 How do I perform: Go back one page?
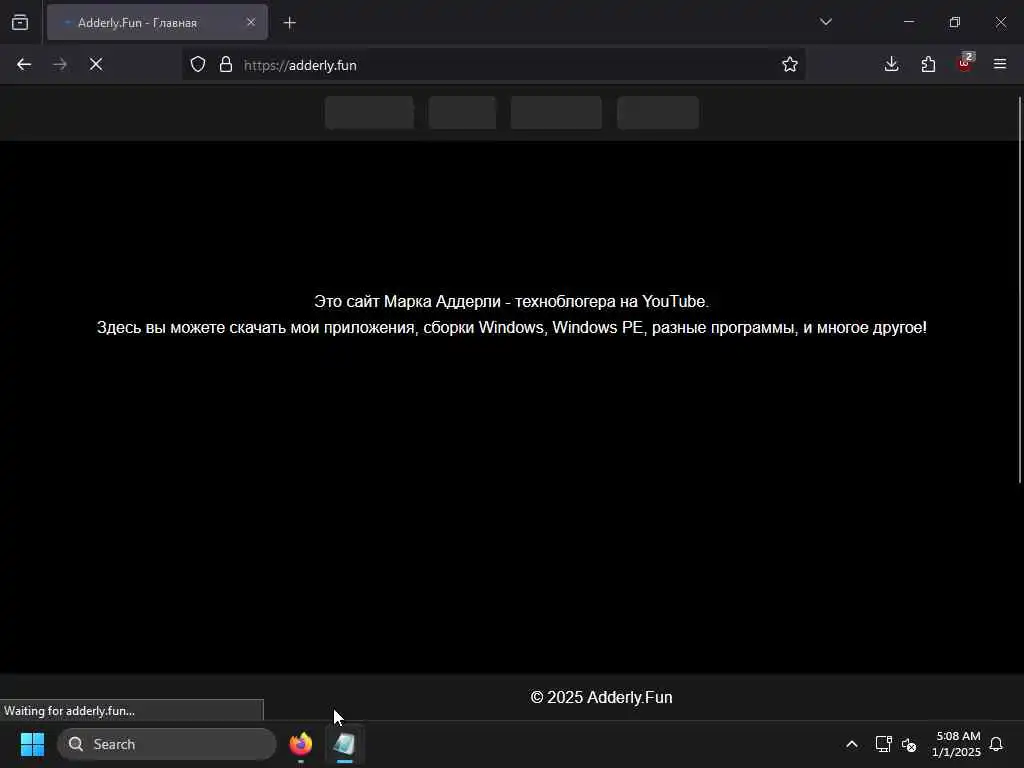click(x=24, y=64)
